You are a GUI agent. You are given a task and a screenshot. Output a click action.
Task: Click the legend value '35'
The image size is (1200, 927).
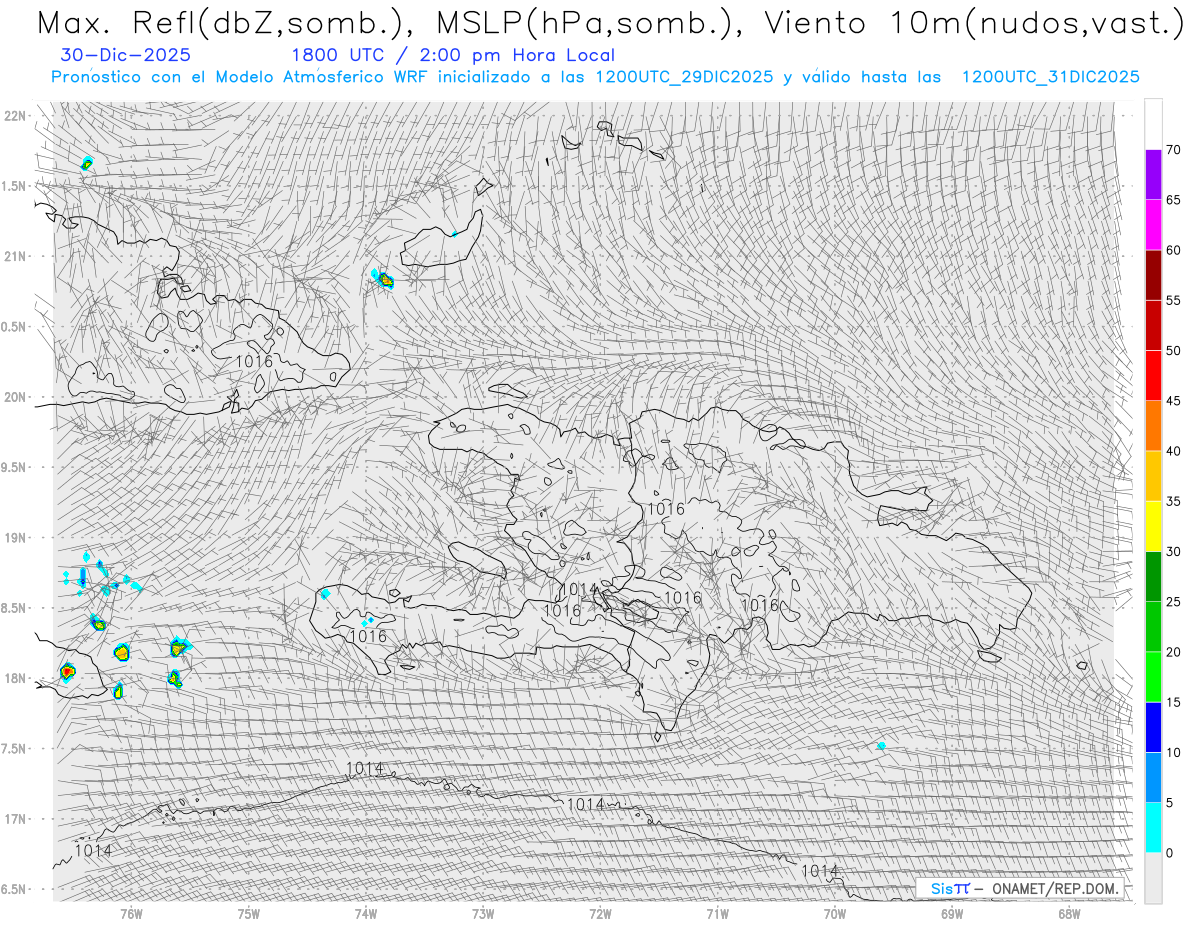(1173, 501)
